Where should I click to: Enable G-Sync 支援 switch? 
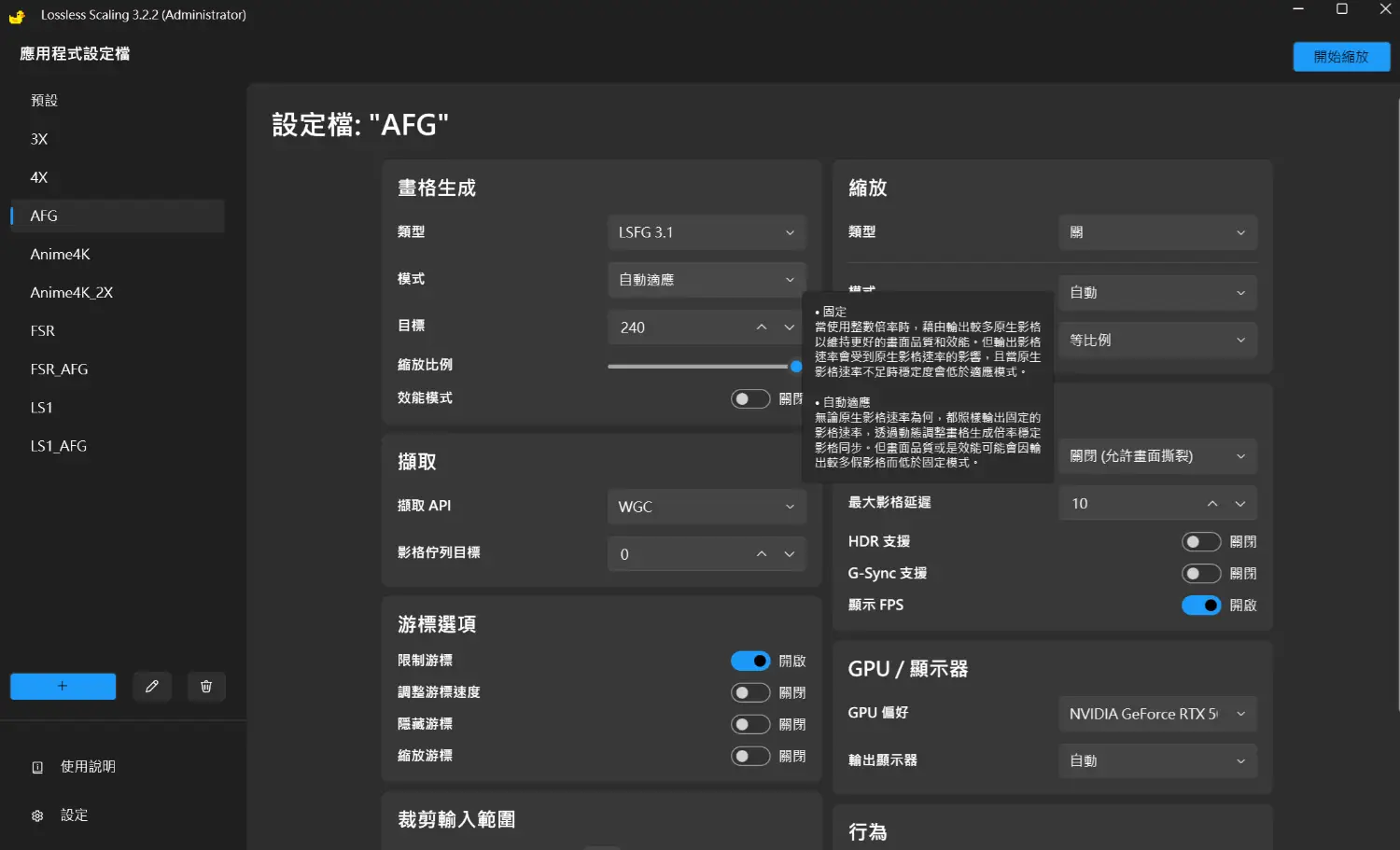point(1200,574)
